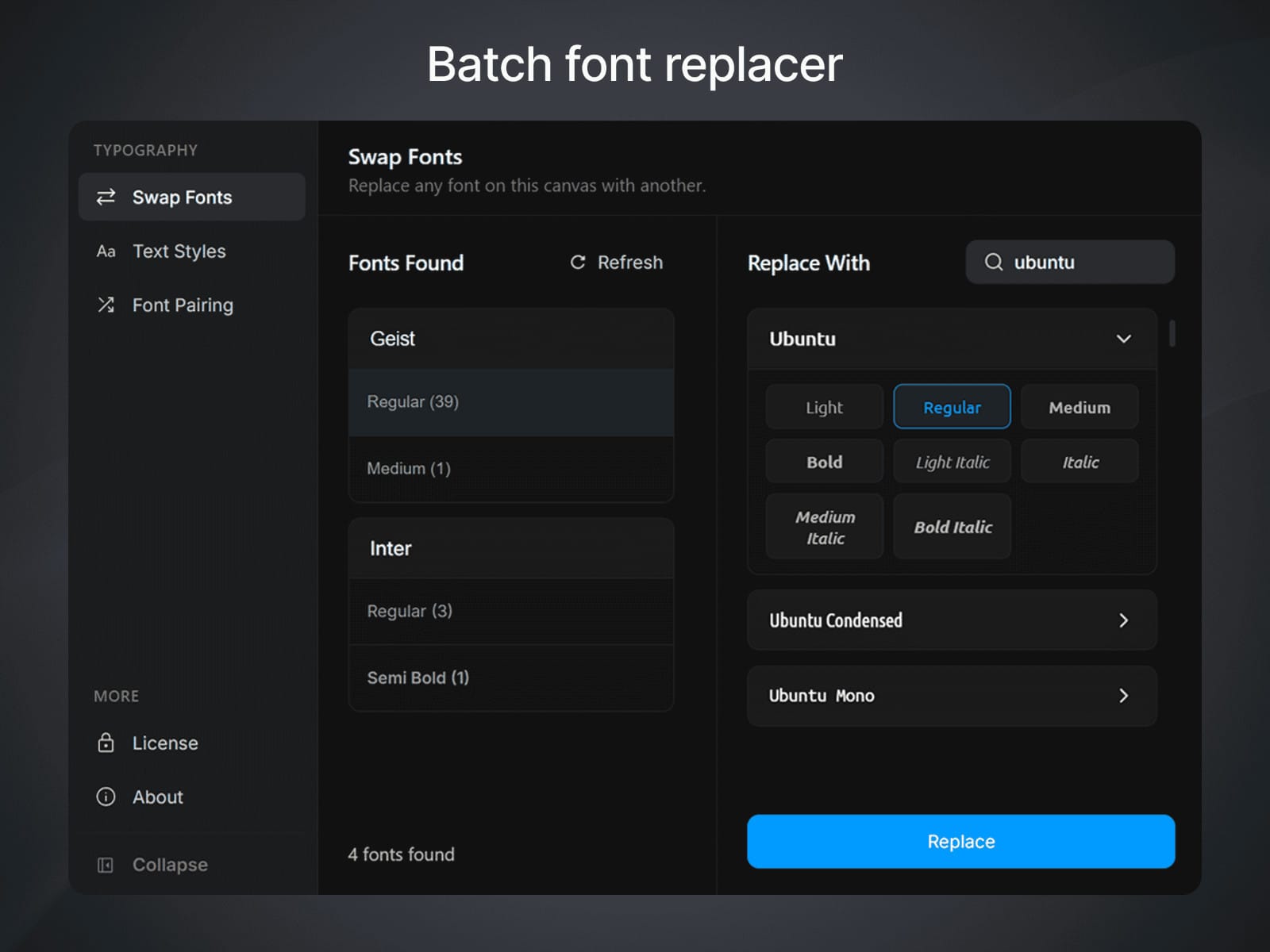Click the '4 fonts found' status text
Viewport: 1270px width, 952px height.
click(401, 854)
